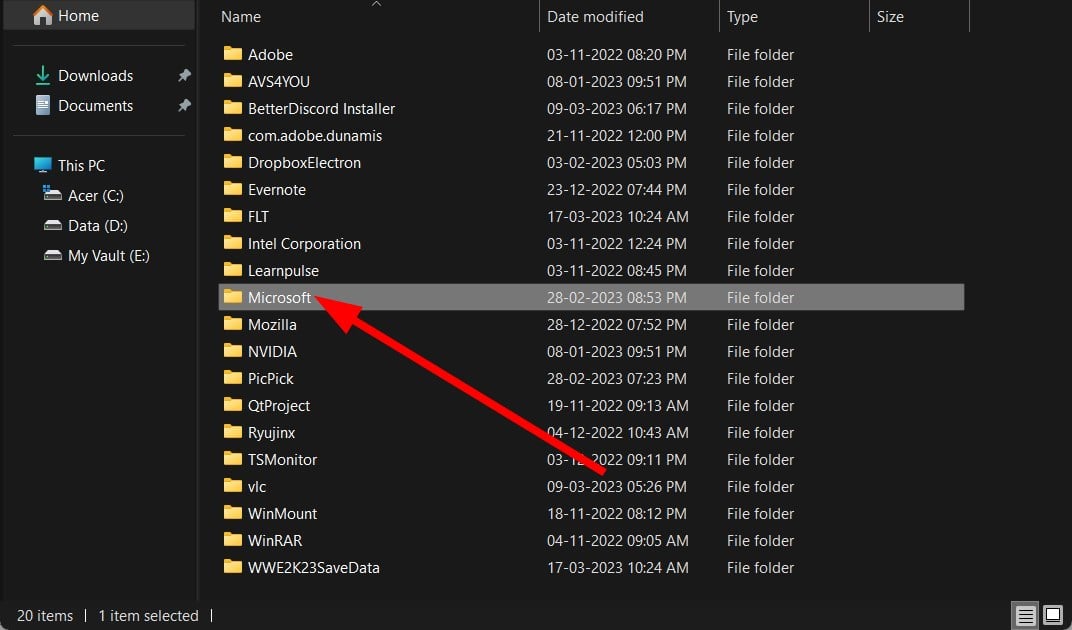Click the FLT folder icon

coord(232,215)
